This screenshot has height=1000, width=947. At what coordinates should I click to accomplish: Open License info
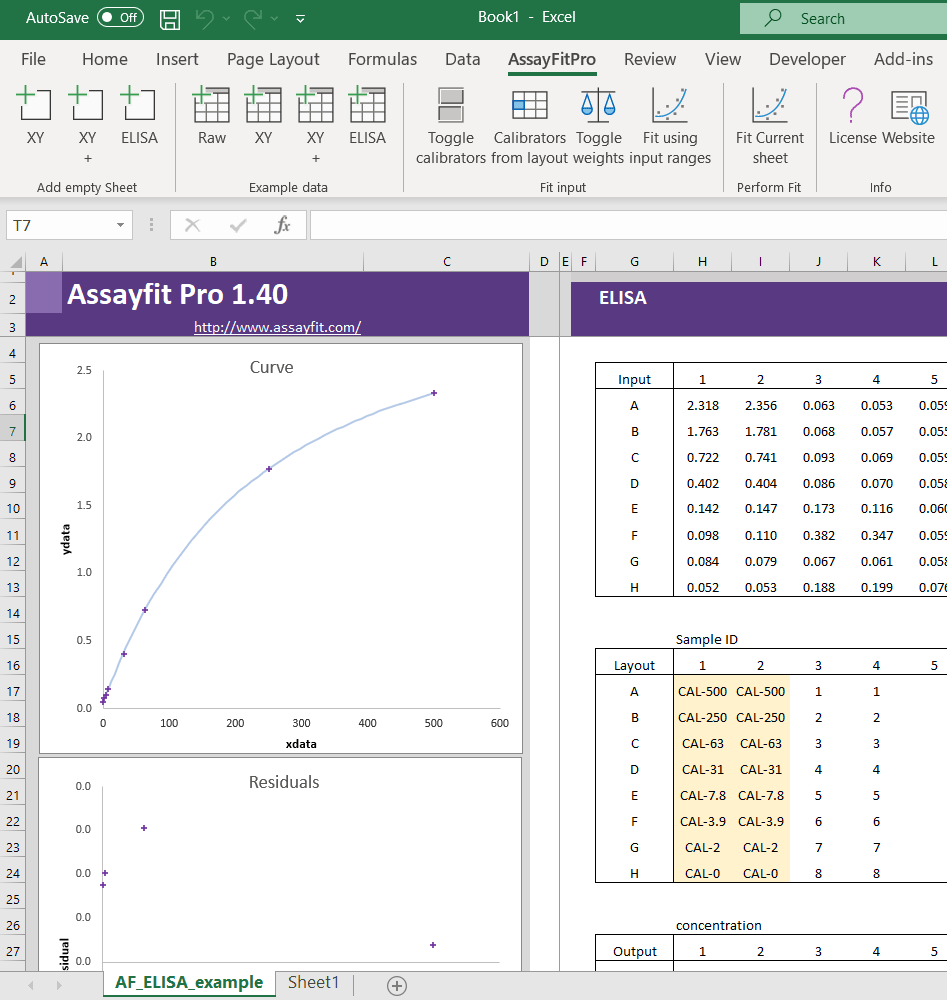(853, 115)
